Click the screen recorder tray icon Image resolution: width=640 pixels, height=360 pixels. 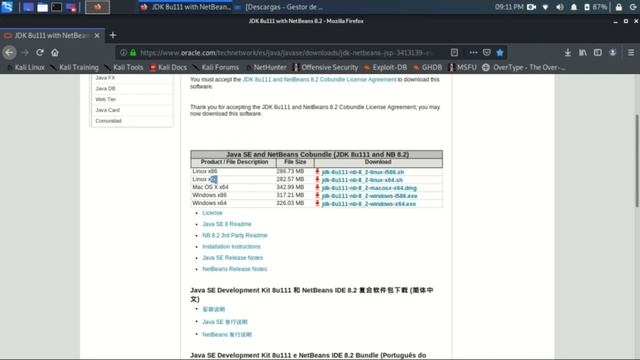(x=531, y=7)
